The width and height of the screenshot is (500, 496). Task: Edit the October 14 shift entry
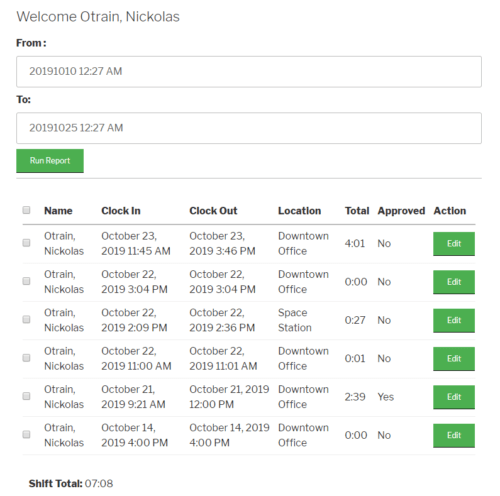coord(454,435)
